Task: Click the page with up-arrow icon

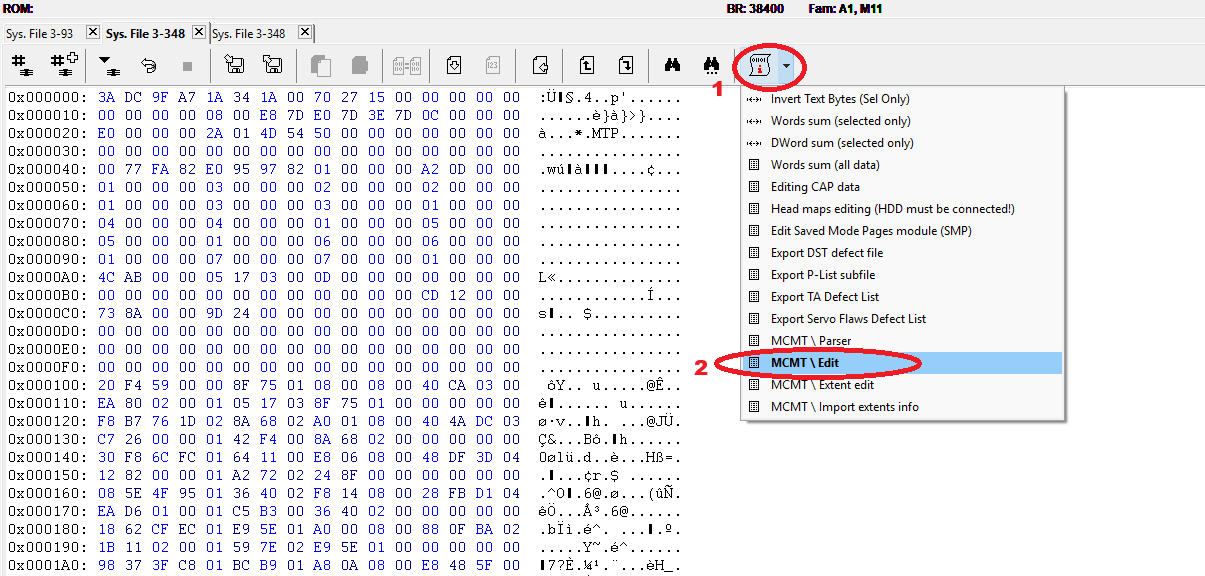Action: (587, 66)
